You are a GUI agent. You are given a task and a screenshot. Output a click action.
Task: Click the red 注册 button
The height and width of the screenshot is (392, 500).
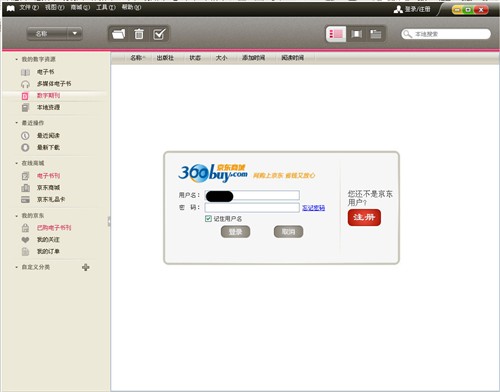[x=364, y=217]
